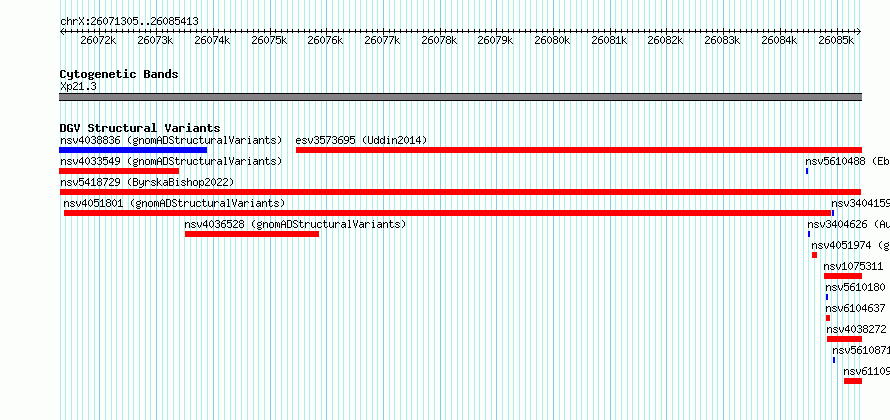Click the red esv3573695 variant bar
Image resolution: width=890 pixels, height=420 pixels.
point(579,150)
